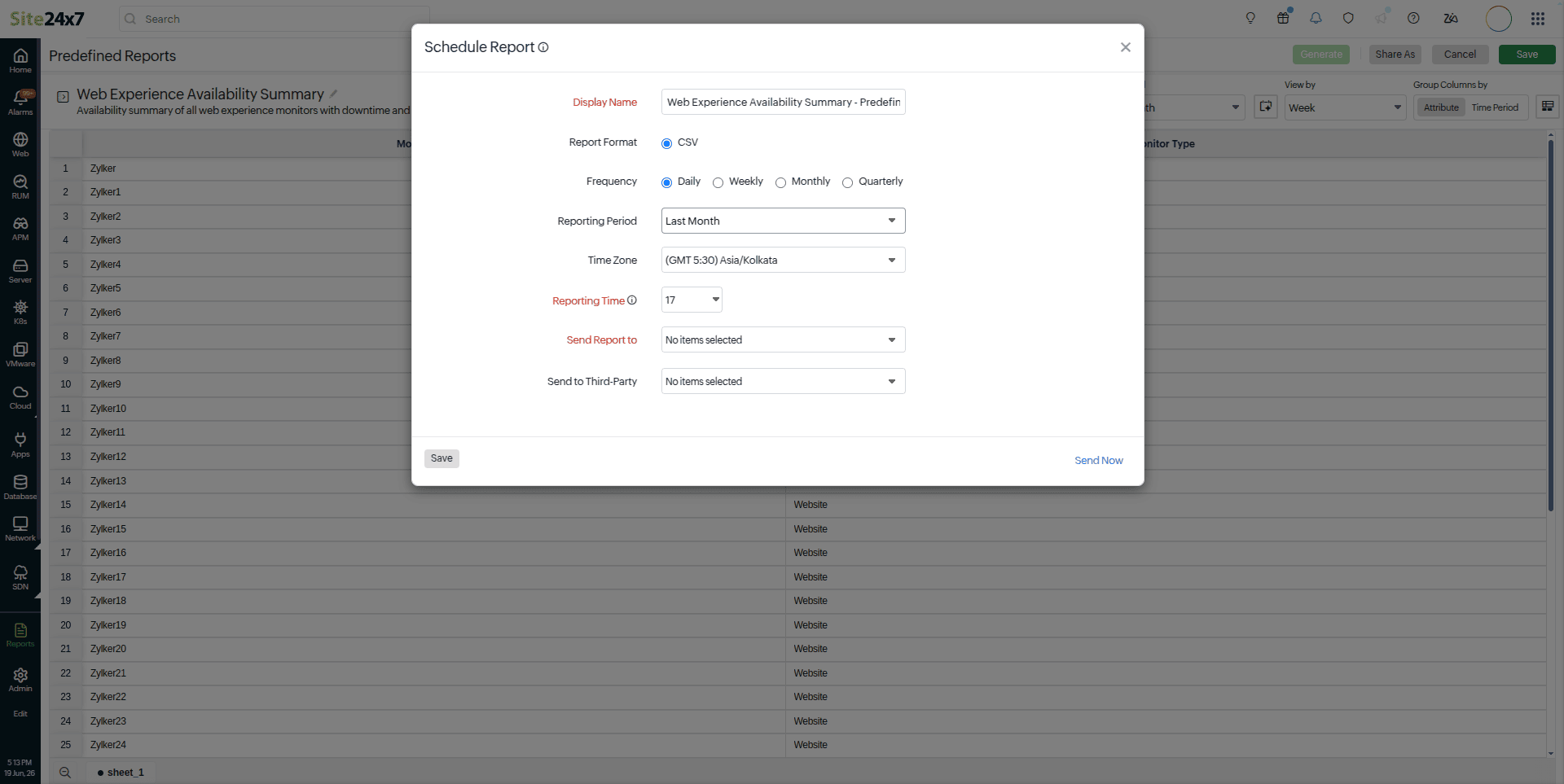Click the Site24x7 logo
This screenshot has width=1564, height=784.
47,19
